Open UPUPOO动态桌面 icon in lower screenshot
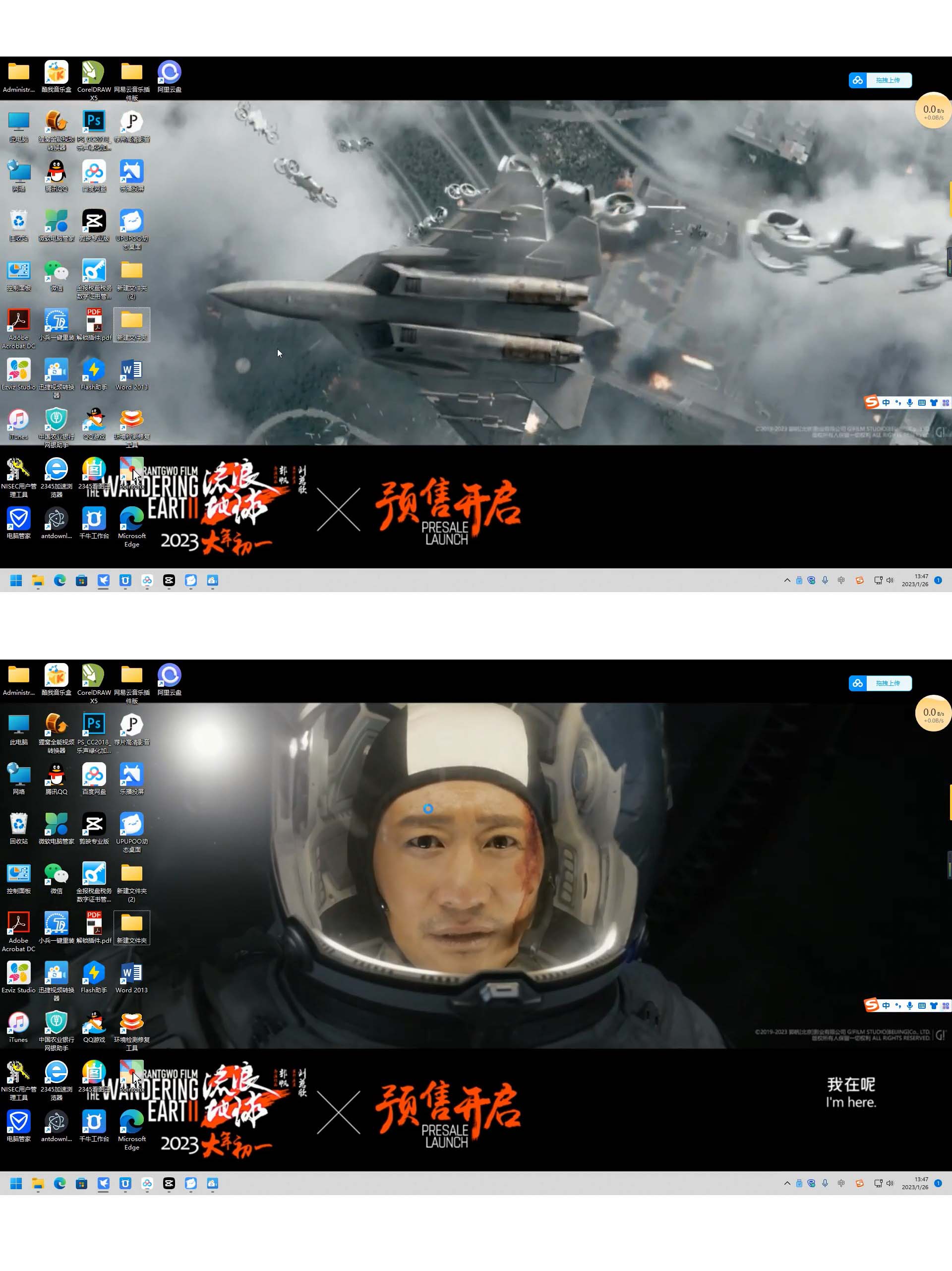 (131, 832)
